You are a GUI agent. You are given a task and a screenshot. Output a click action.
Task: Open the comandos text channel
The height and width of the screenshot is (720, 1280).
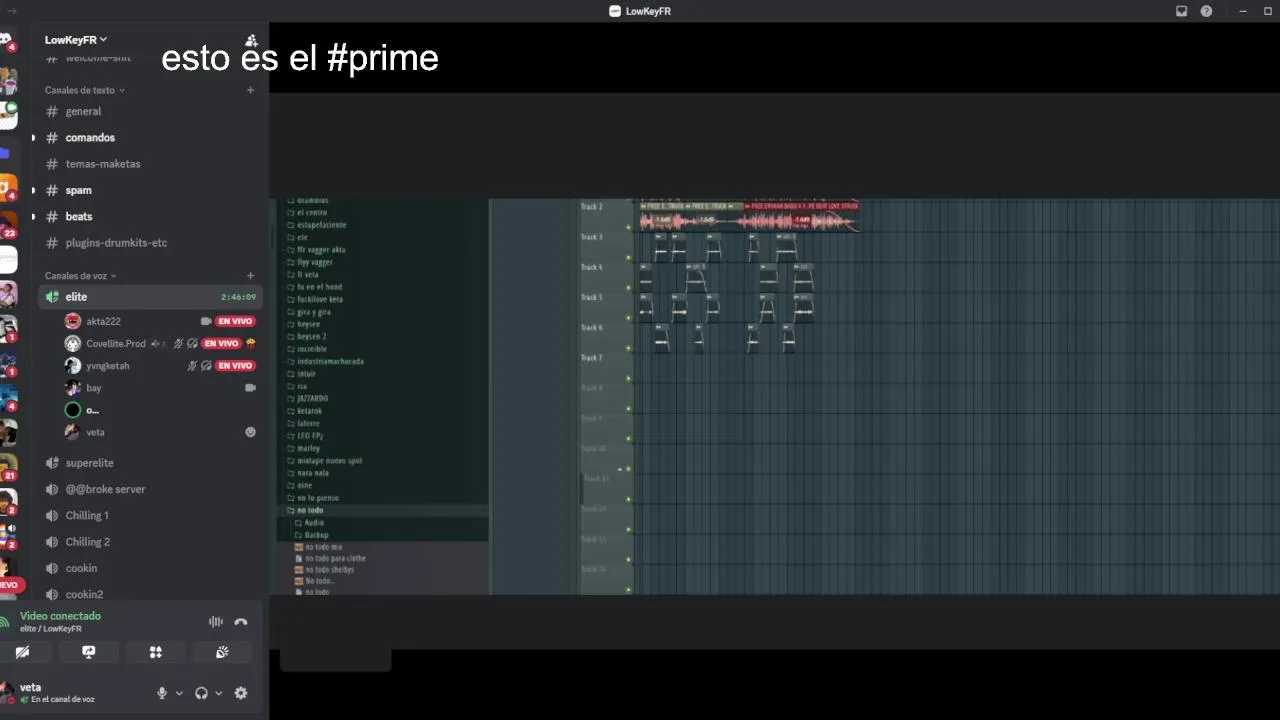pyautogui.click(x=150, y=137)
